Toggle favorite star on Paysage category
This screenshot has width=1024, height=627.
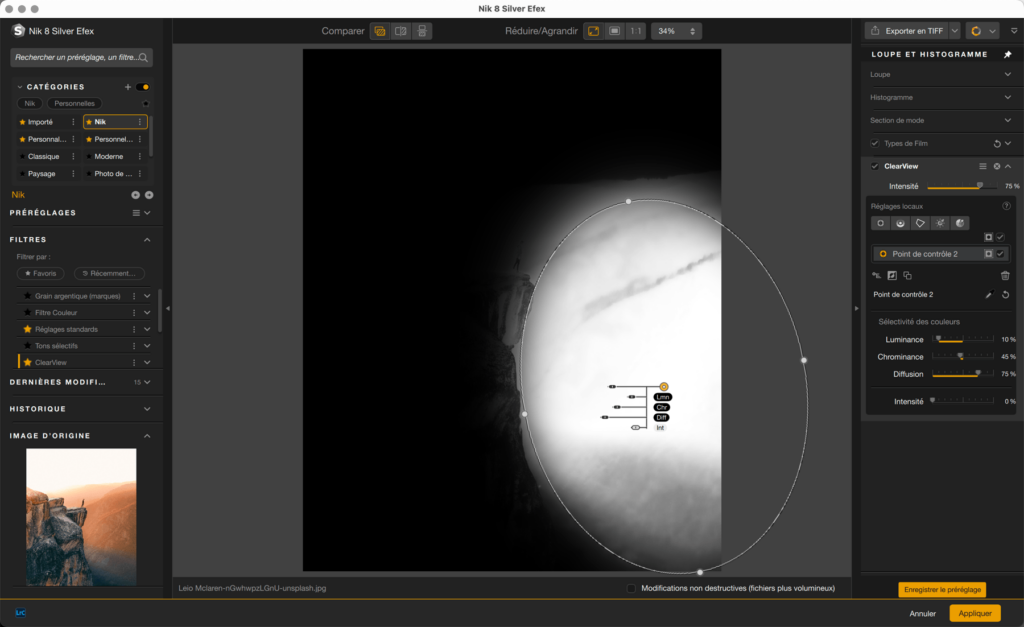(x=22, y=174)
